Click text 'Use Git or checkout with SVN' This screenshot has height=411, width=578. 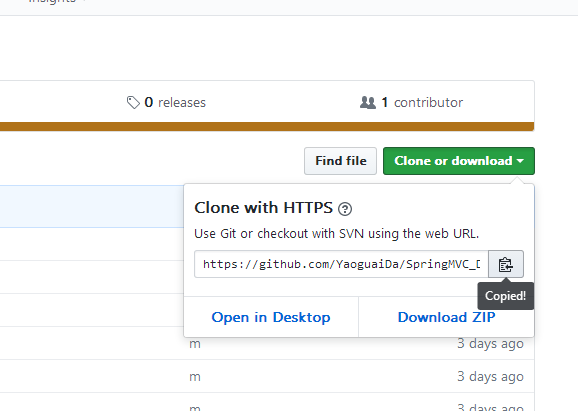(279, 234)
